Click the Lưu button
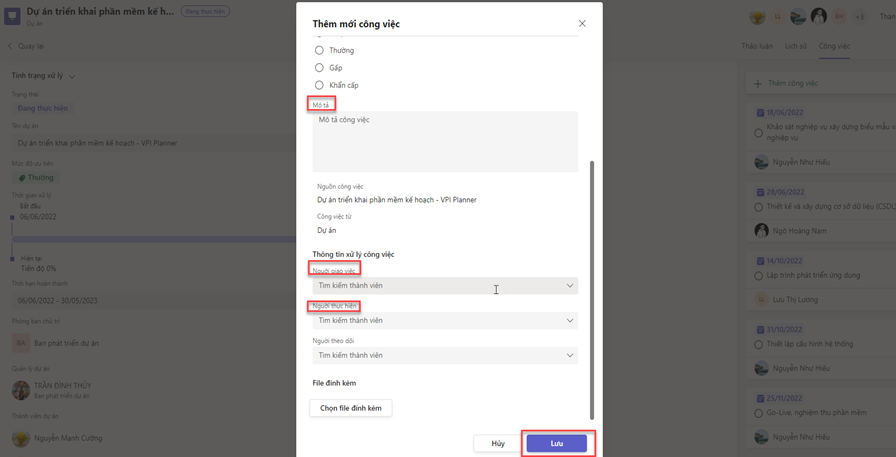The height and width of the screenshot is (457, 896). [557, 443]
